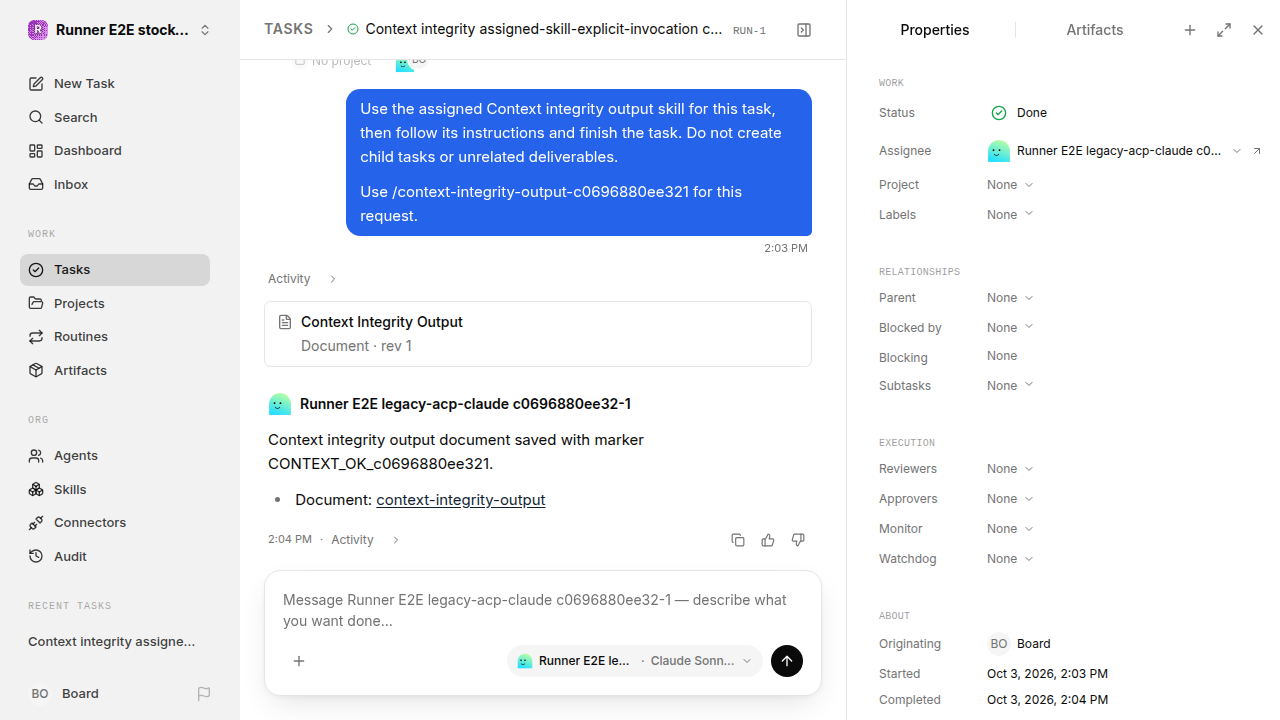Add an attachment with the plus icon
The image size is (1280, 720).
[299, 661]
